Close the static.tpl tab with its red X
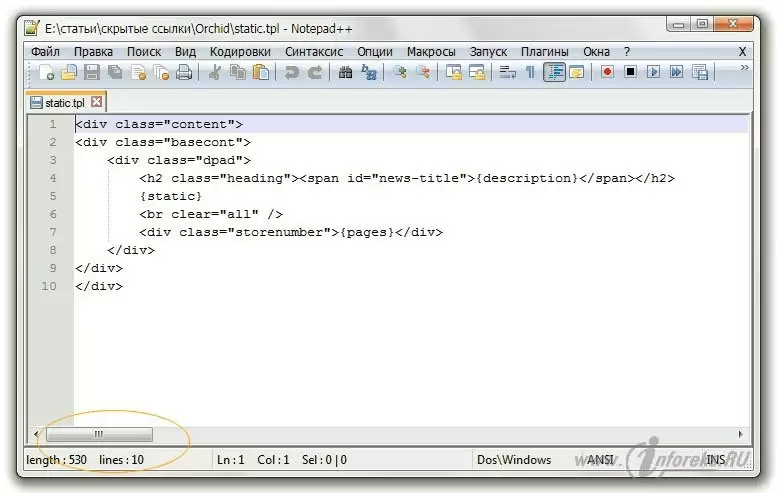Image resolution: width=778 pixels, height=493 pixels. pos(97,102)
